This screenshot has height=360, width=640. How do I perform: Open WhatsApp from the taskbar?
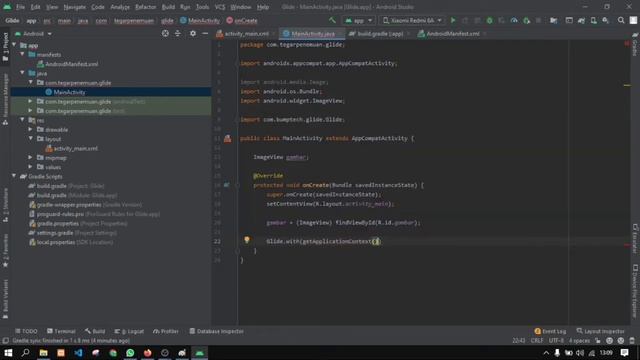[x=130, y=353]
